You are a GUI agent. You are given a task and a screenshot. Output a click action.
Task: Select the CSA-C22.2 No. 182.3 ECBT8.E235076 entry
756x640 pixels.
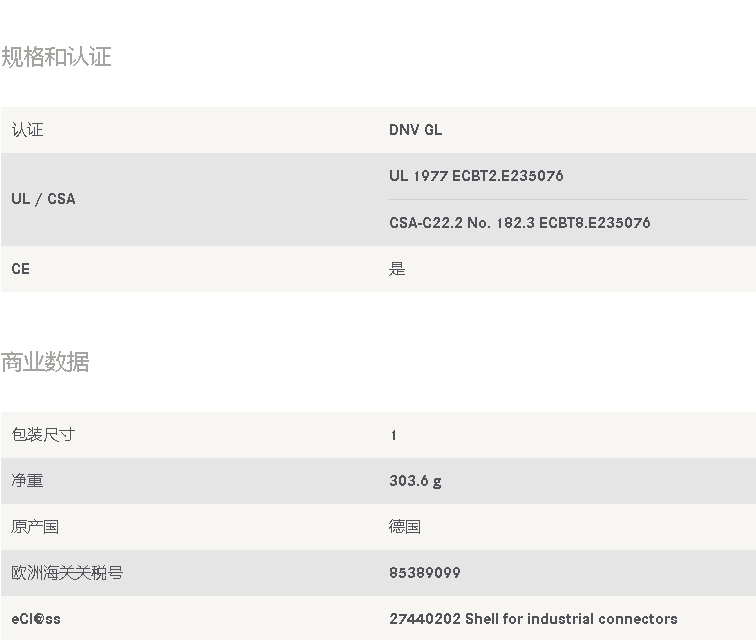tap(519, 223)
